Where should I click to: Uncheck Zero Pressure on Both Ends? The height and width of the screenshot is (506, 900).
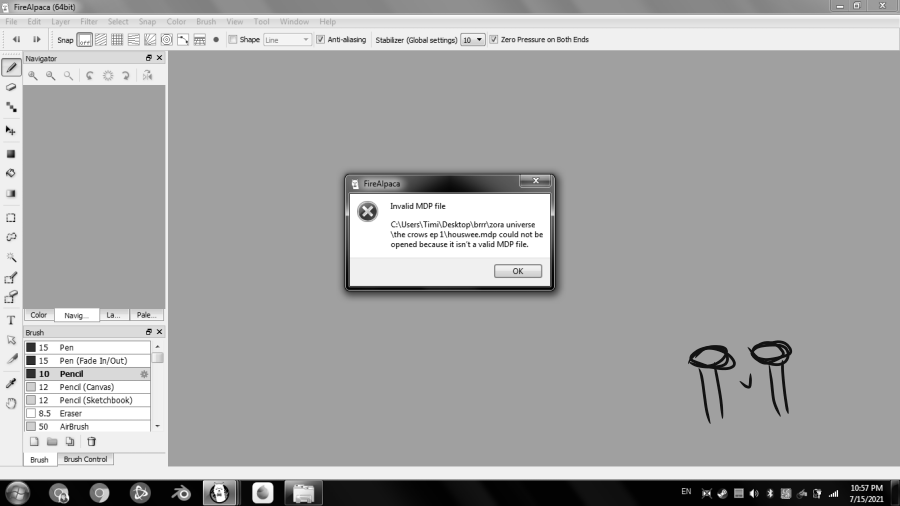tap(494, 40)
